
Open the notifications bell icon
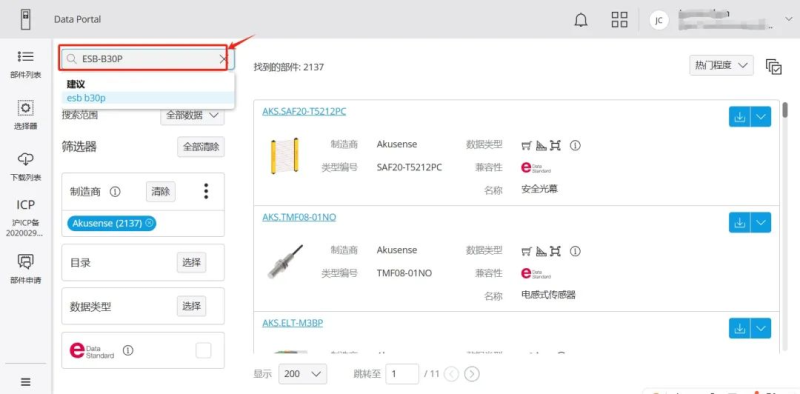(x=581, y=19)
